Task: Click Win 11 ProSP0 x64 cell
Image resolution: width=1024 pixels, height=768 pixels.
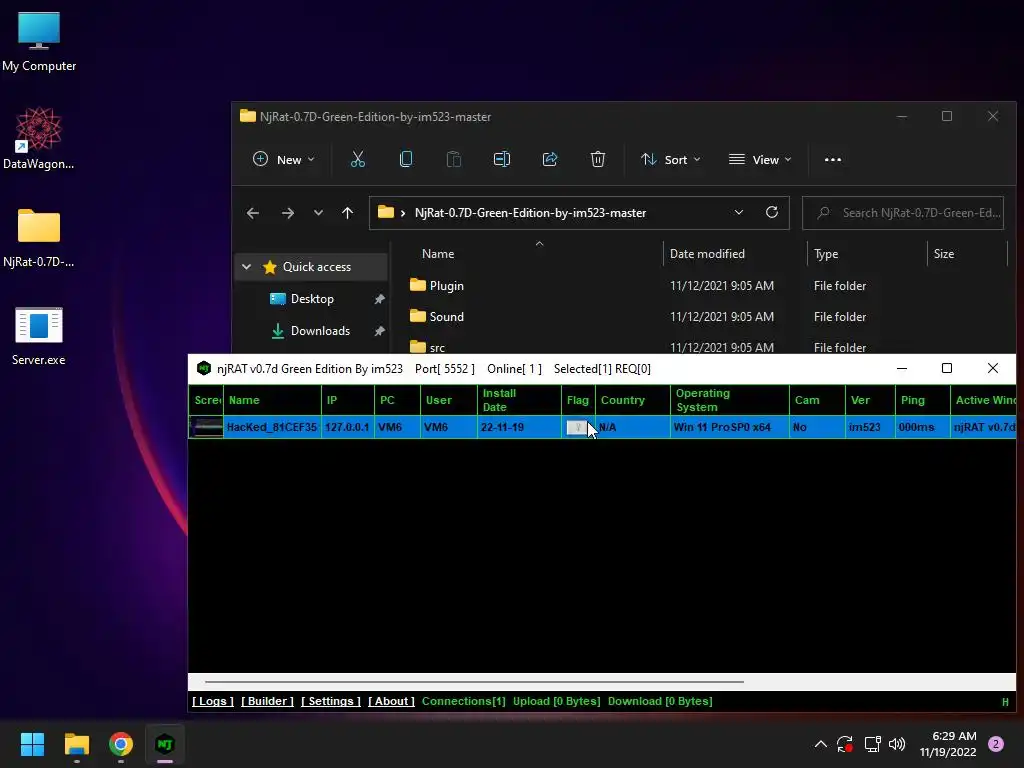Action: pyautogui.click(x=730, y=427)
